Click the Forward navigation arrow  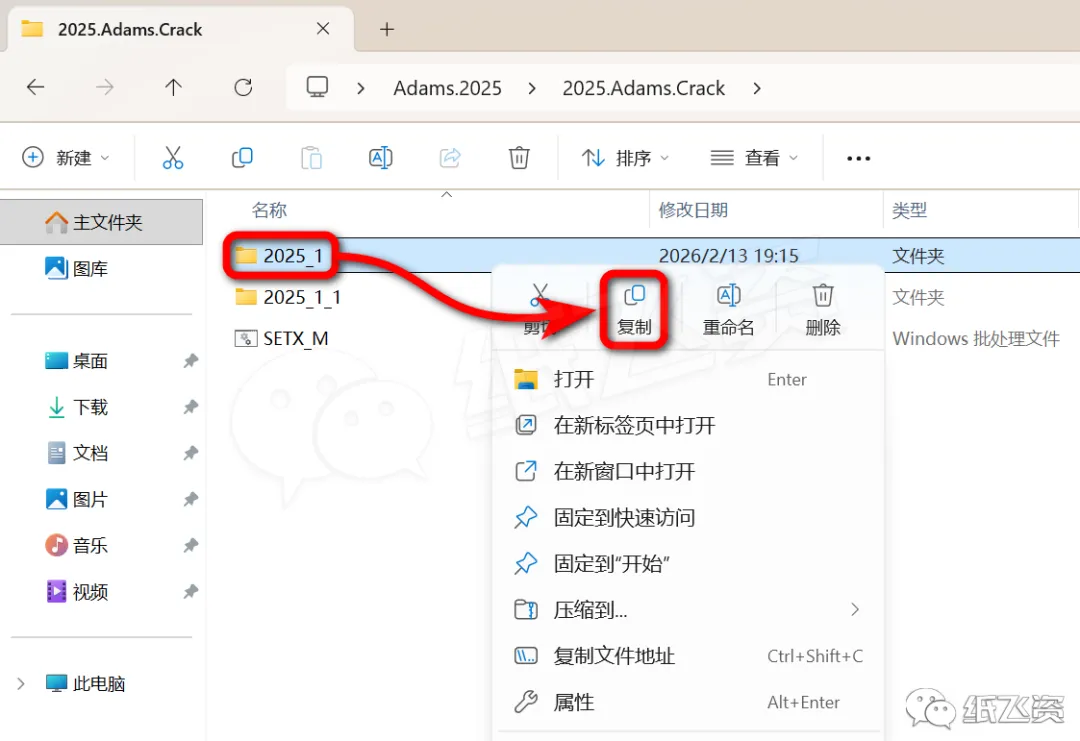(x=104, y=87)
